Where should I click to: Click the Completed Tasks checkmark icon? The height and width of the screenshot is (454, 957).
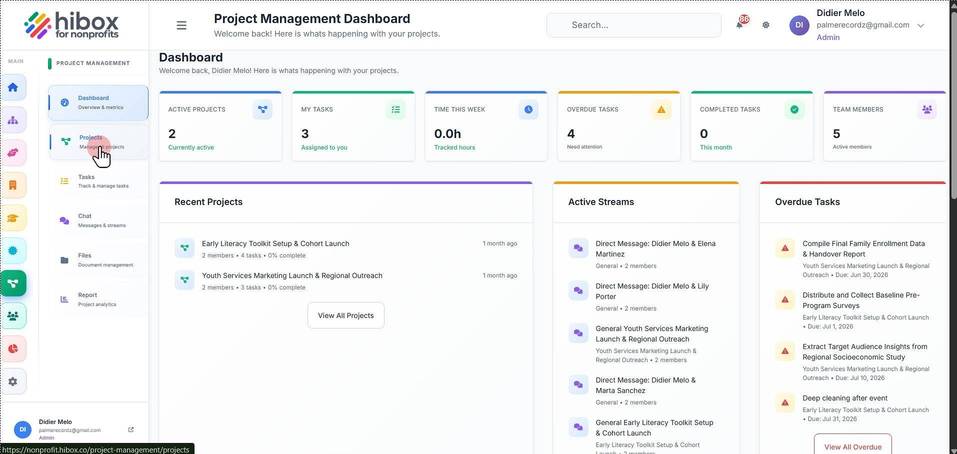794,110
